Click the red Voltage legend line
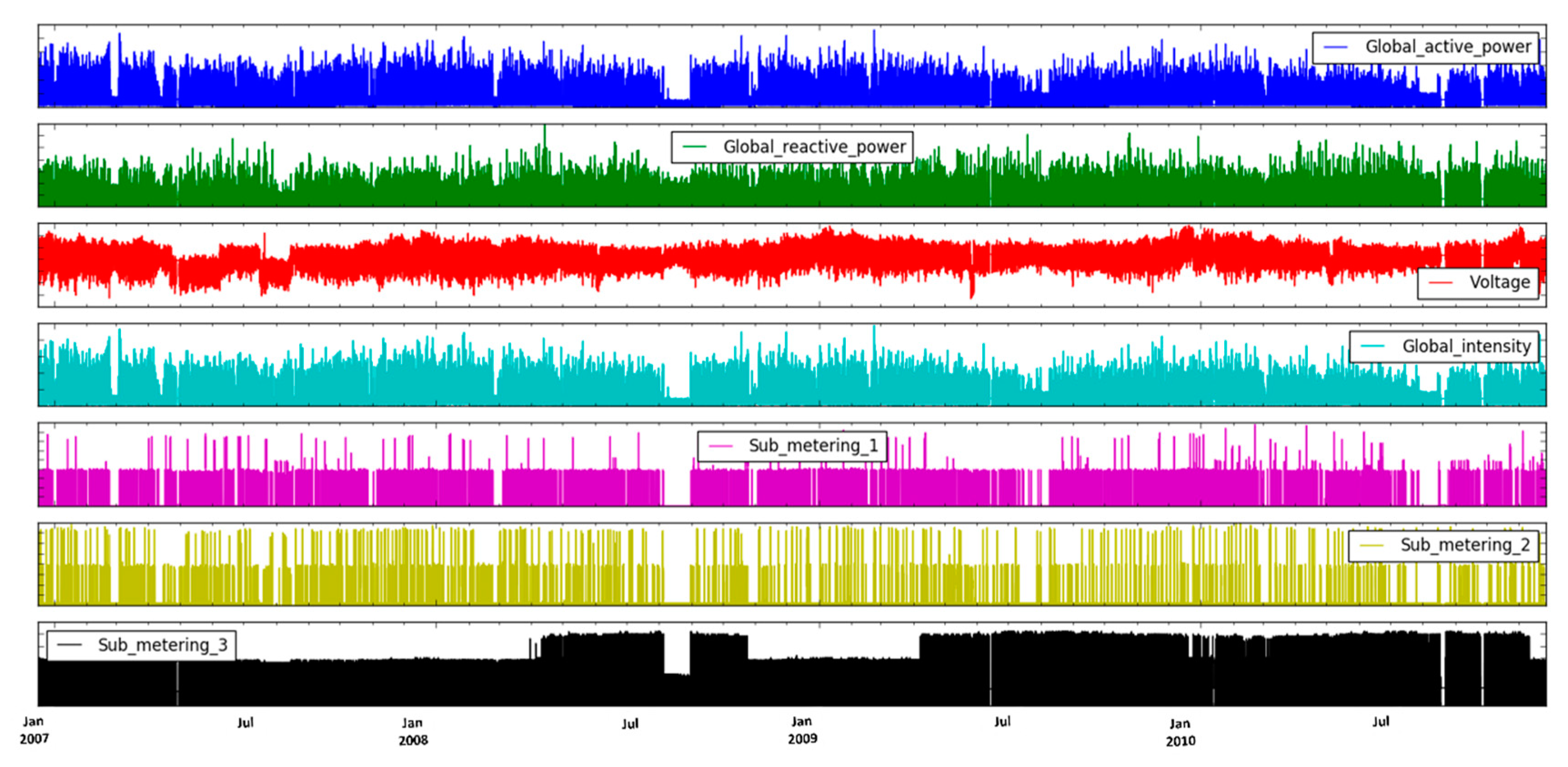The width and height of the screenshot is (1568, 767). pos(1440,283)
